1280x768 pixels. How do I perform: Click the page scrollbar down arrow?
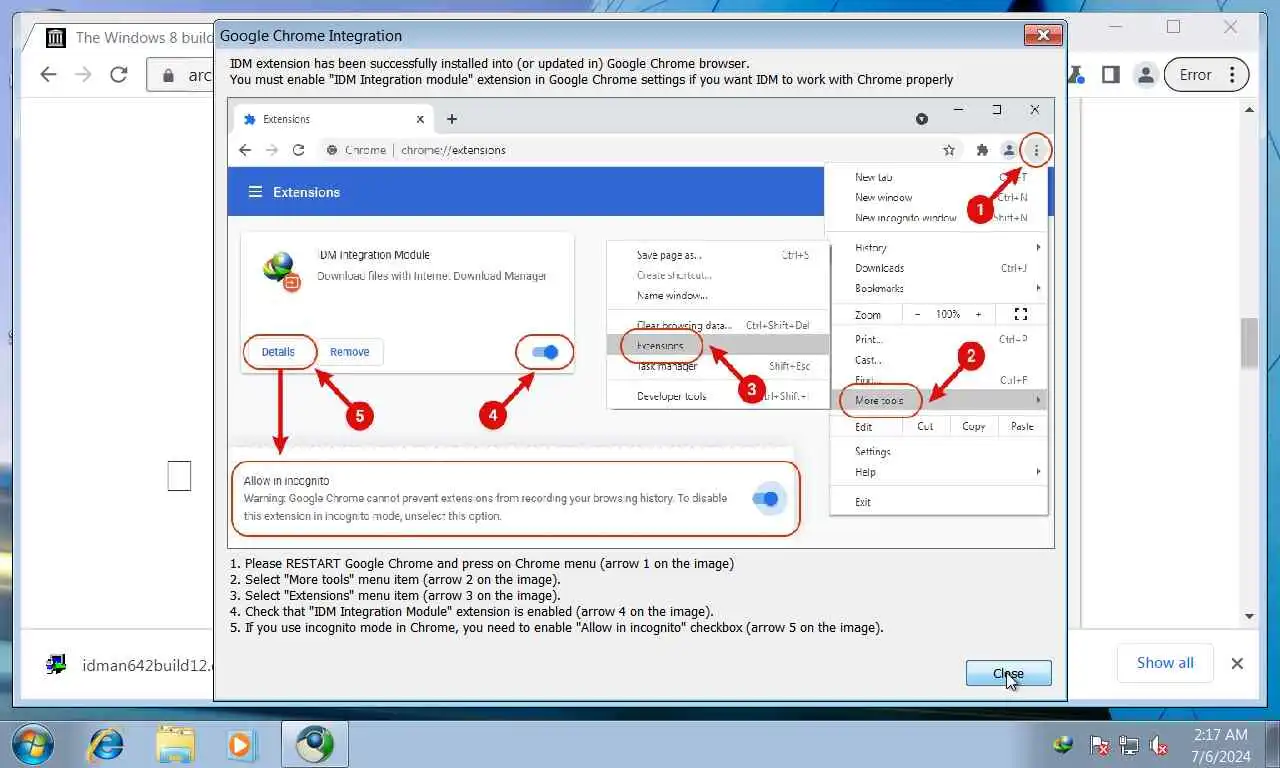[1249, 616]
